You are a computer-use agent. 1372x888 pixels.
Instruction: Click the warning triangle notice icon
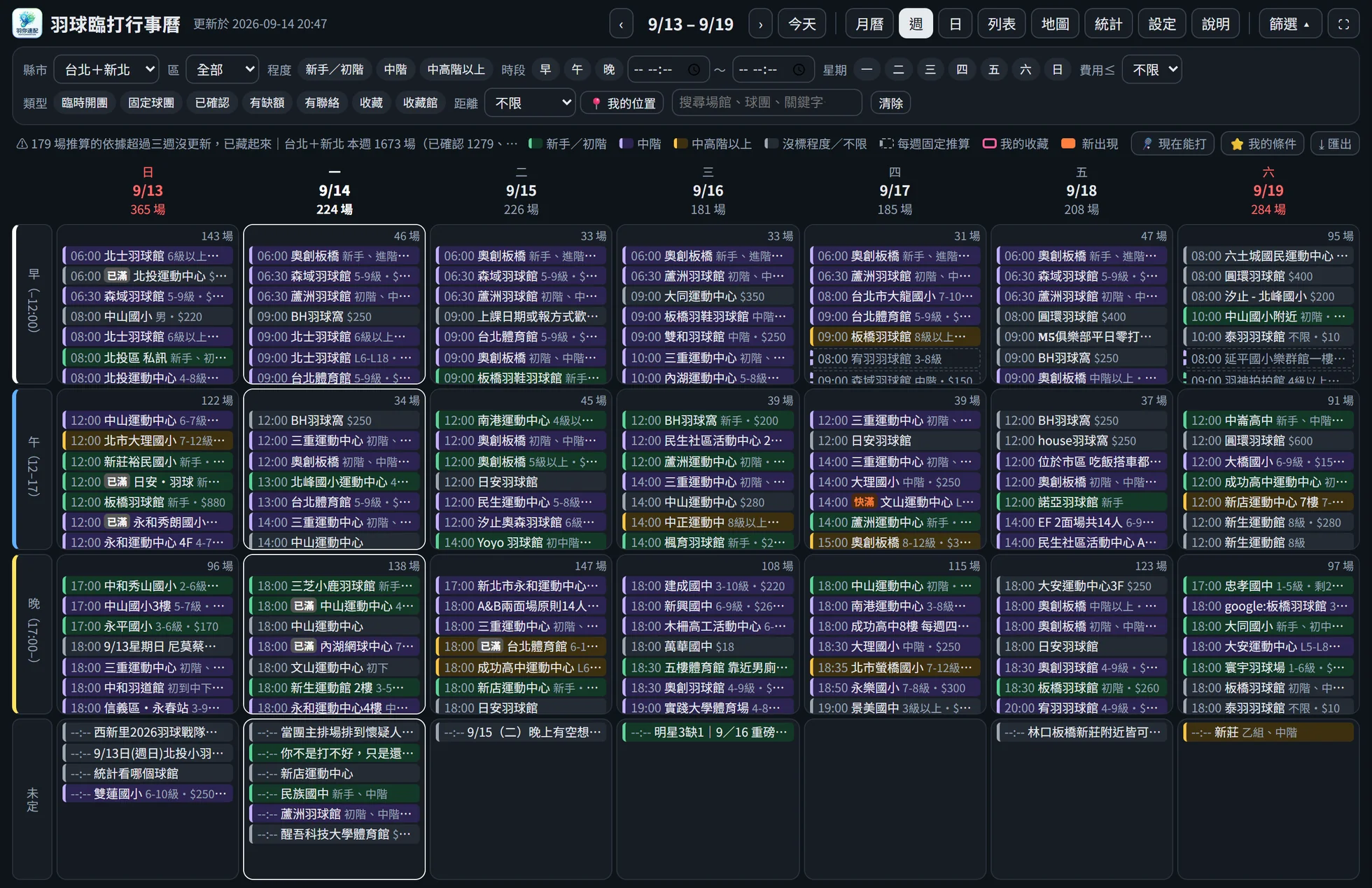22,144
